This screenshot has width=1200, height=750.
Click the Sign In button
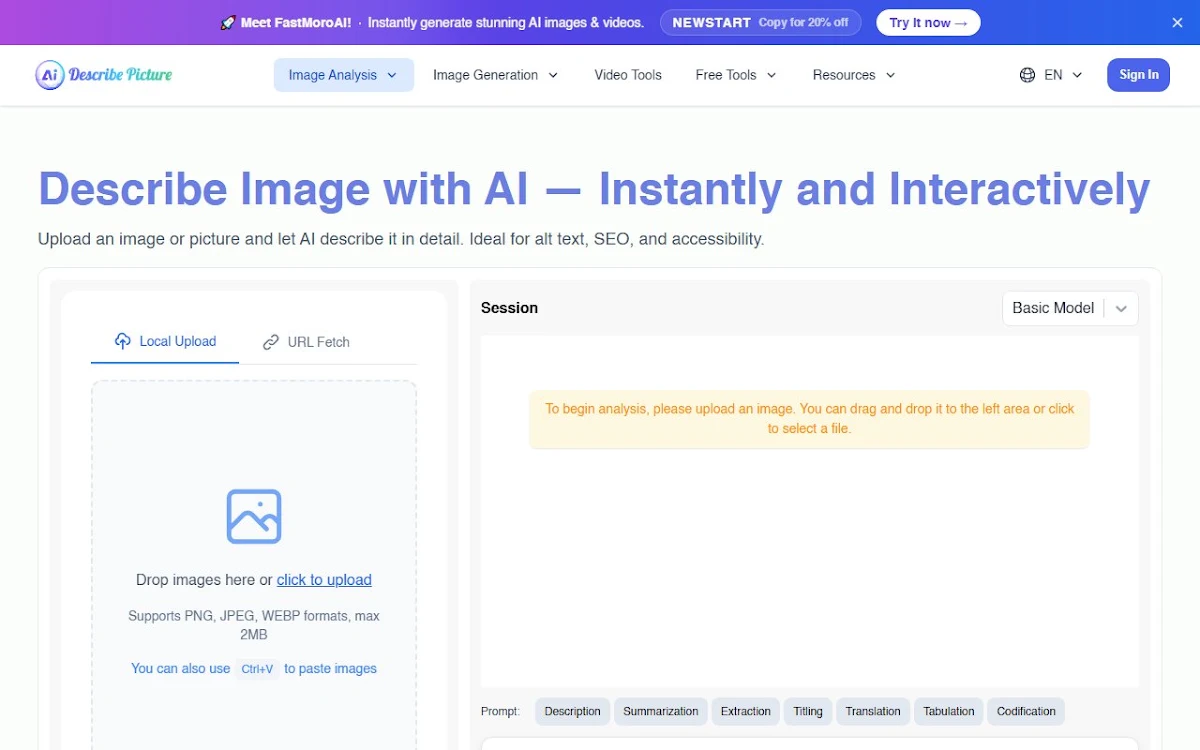coord(1138,75)
